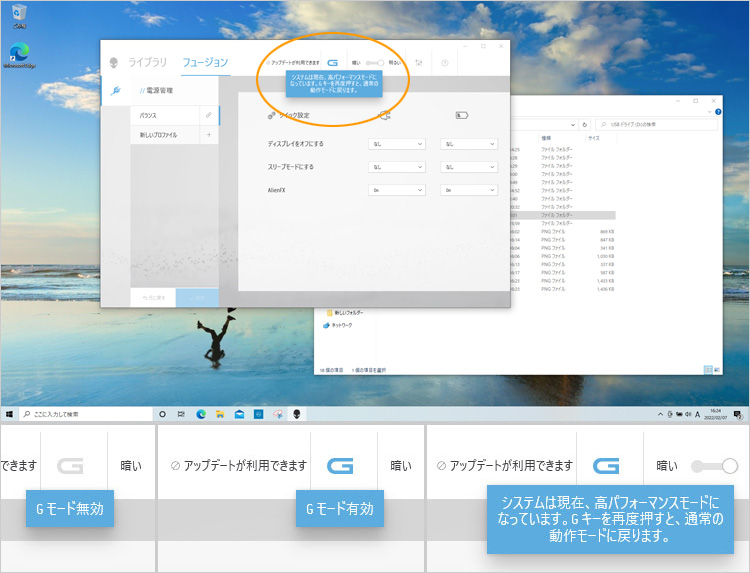Click the plus icon beside 新しいプロファイル
Image resolution: width=750 pixels, height=573 pixels.
pos(209,135)
